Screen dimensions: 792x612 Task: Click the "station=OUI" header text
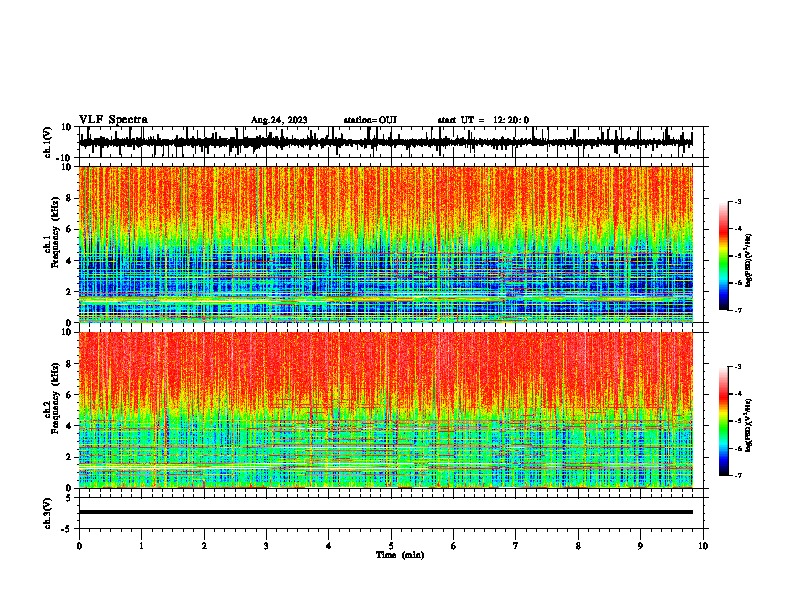coord(370,120)
